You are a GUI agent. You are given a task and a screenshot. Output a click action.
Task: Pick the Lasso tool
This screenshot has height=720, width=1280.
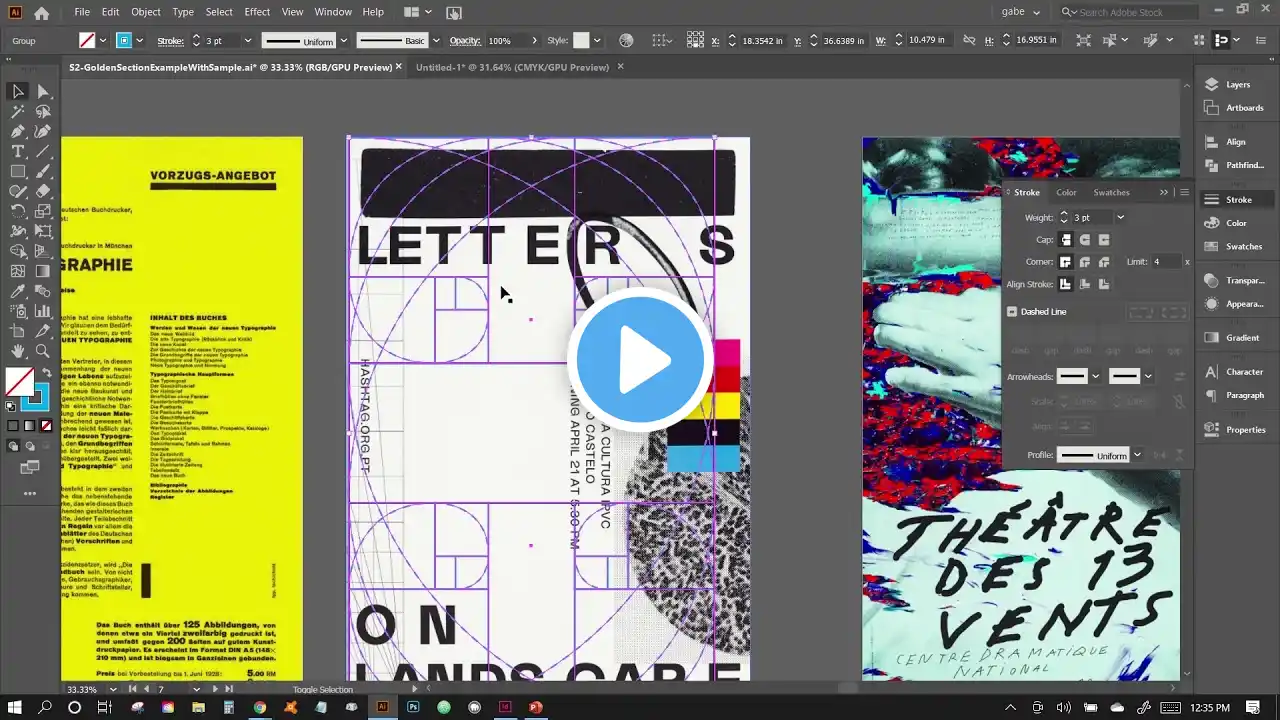pos(43,111)
